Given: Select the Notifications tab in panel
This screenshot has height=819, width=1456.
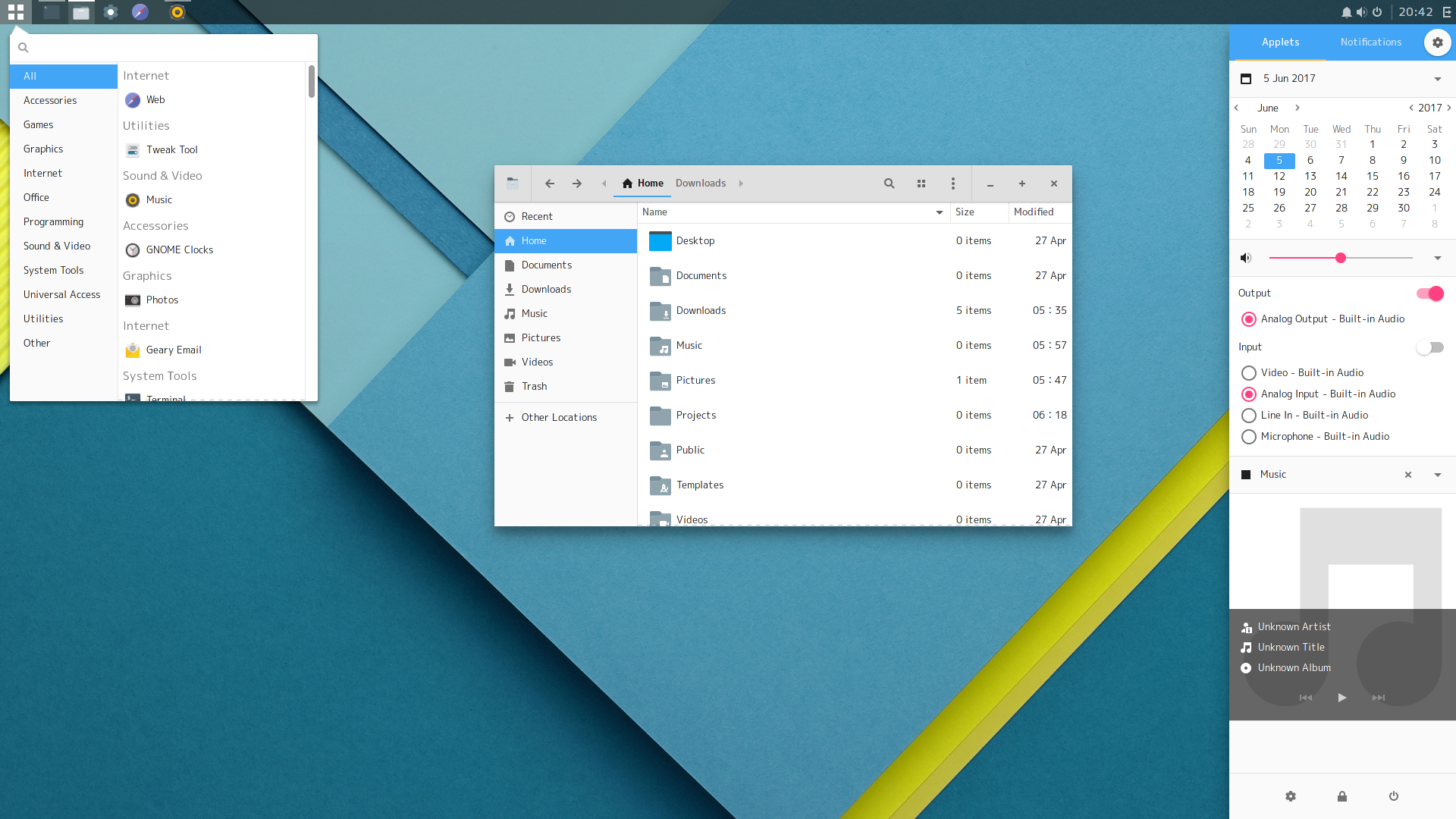Looking at the screenshot, I should click(x=1370, y=42).
